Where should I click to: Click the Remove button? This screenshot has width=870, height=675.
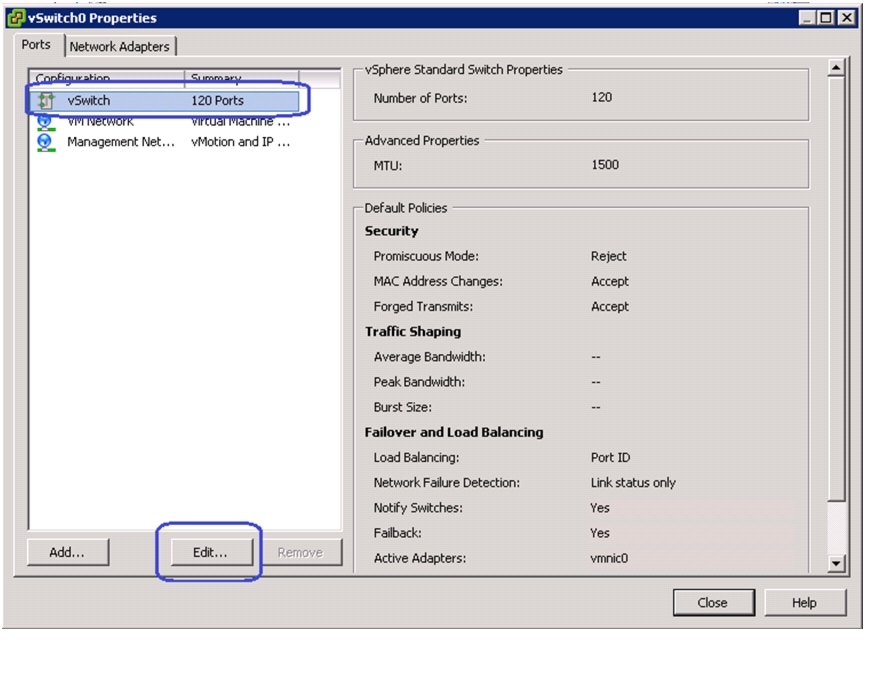click(301, 552)
